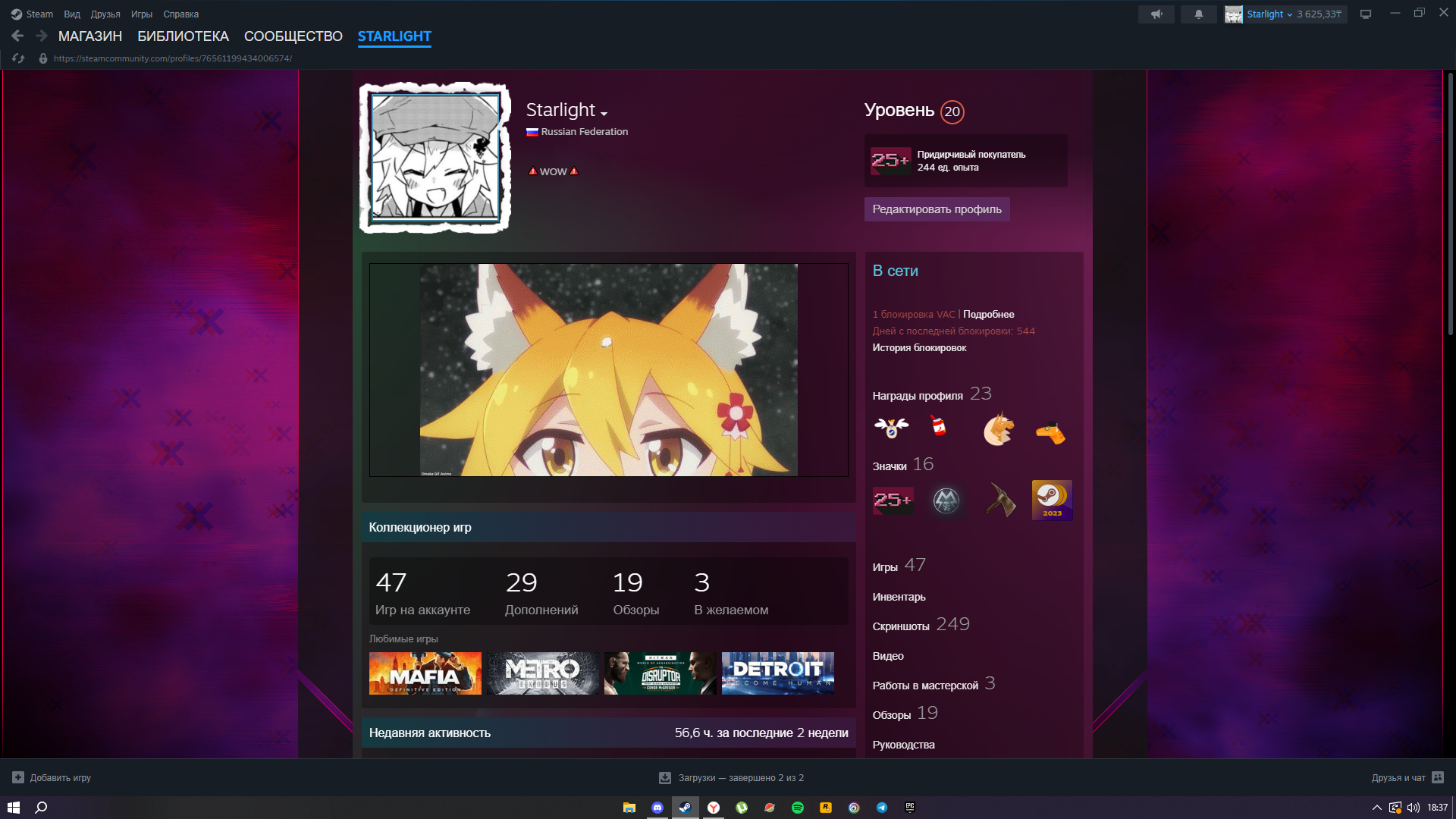Click the Подробнее VAC ban link

(989, 314)
